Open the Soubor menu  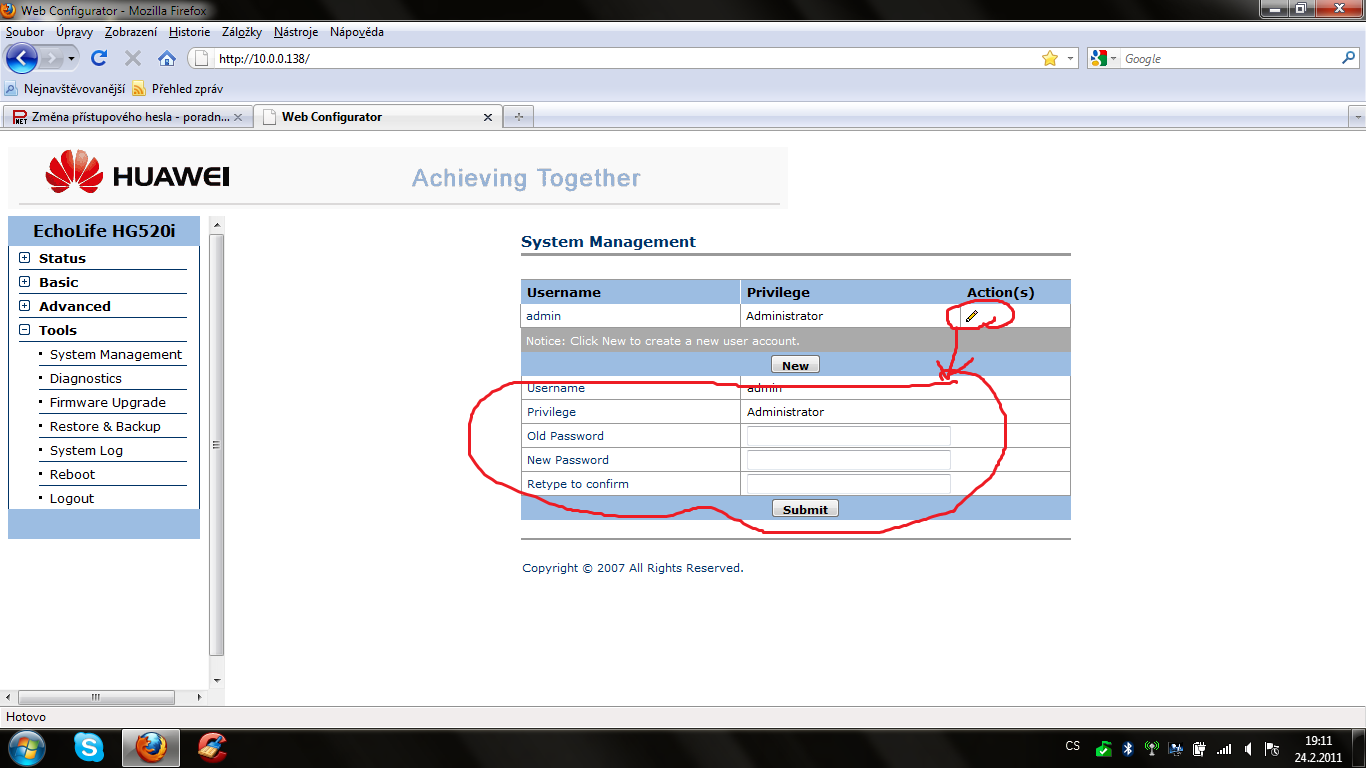tap(25, 32)
